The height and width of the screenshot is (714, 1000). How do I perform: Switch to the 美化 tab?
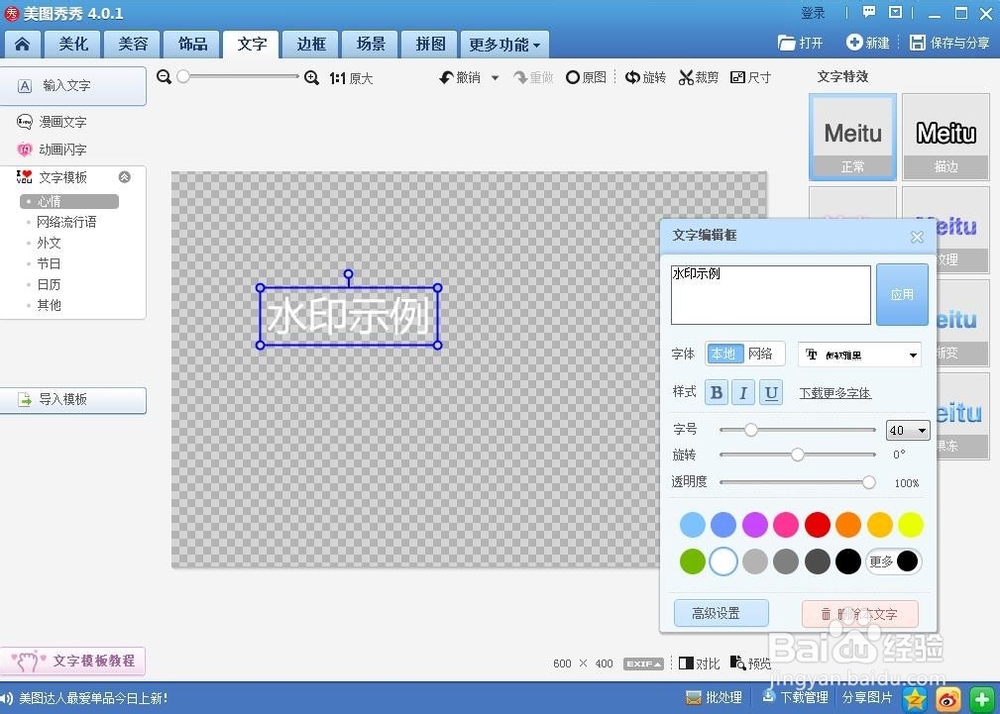tap(74, 44)
